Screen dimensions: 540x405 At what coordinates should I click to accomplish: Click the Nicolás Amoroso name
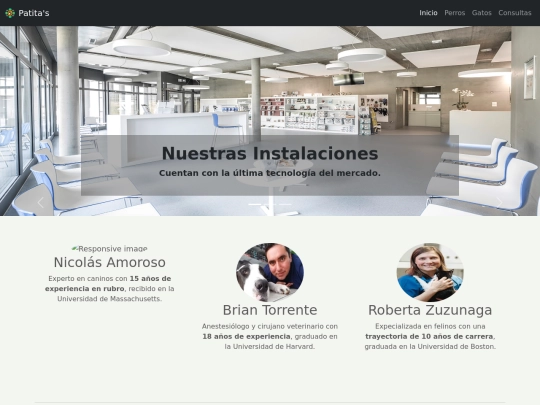click(110, 262)
